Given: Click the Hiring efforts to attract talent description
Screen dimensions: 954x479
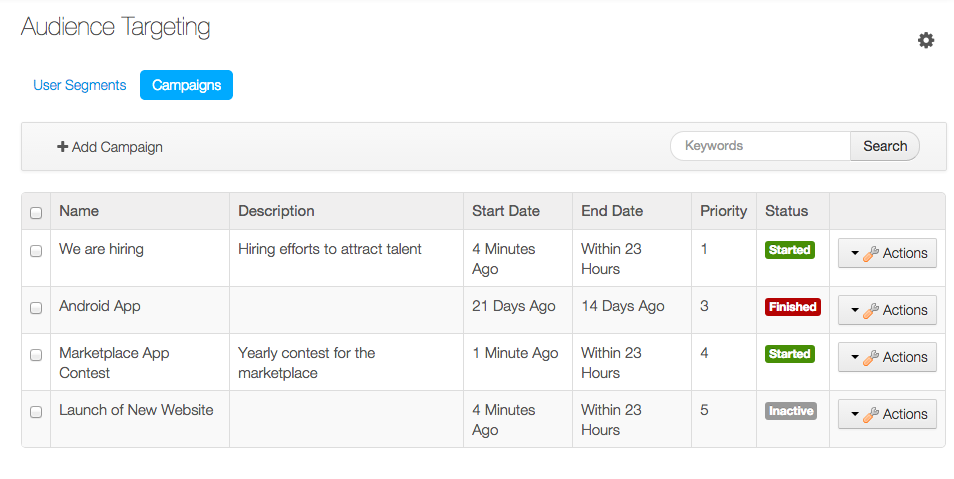Looking at the screenshot, I should [x=330, y=249].
